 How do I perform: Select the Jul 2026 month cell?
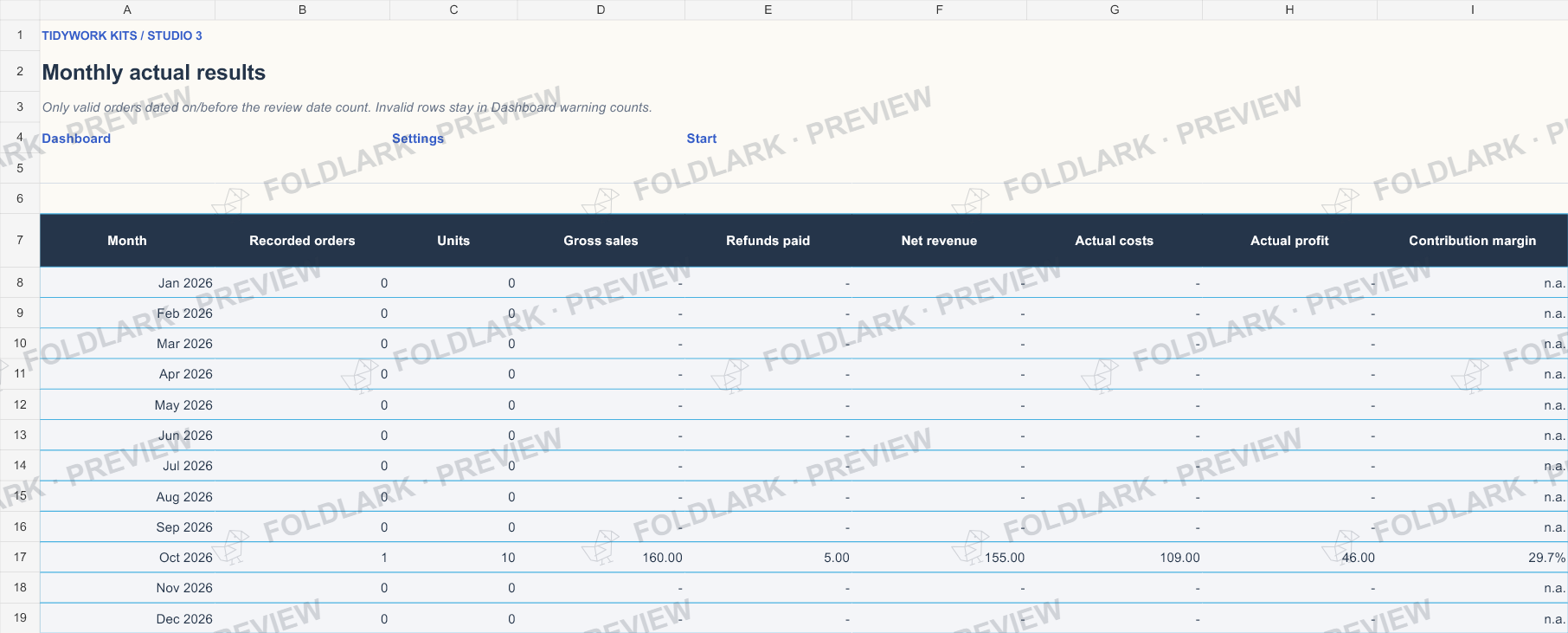point(127,466)
